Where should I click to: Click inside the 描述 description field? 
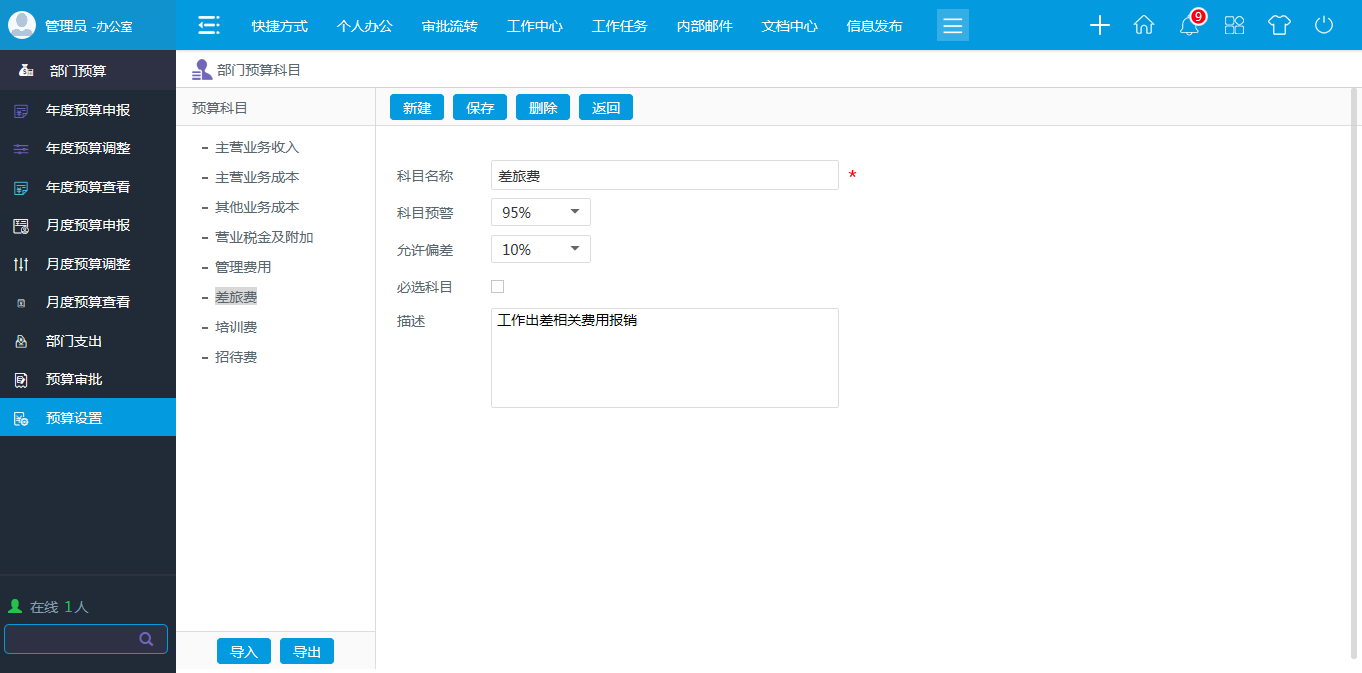(664, 357)
